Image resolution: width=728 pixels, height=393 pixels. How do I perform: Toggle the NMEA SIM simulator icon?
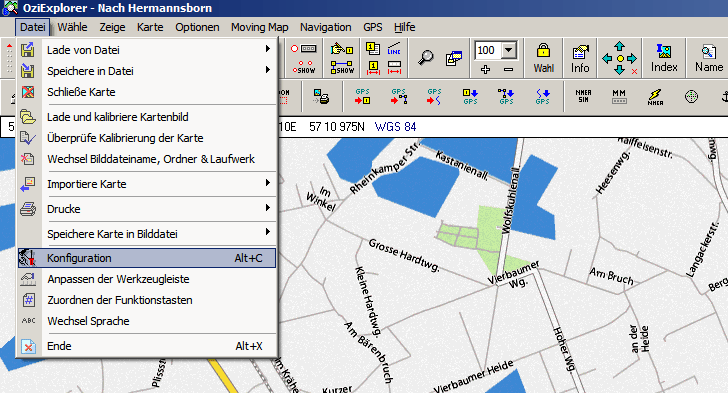584,96
